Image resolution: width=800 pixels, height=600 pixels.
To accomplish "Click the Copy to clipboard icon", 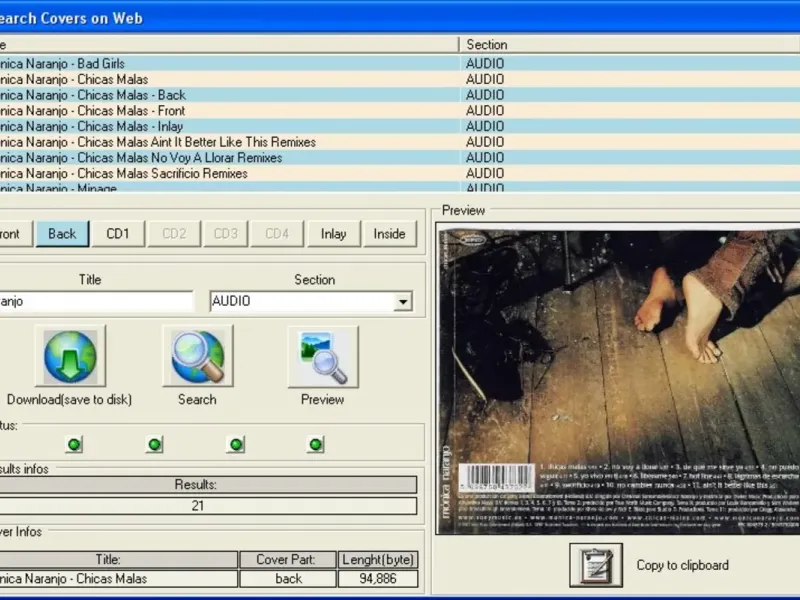I will 596,565.
